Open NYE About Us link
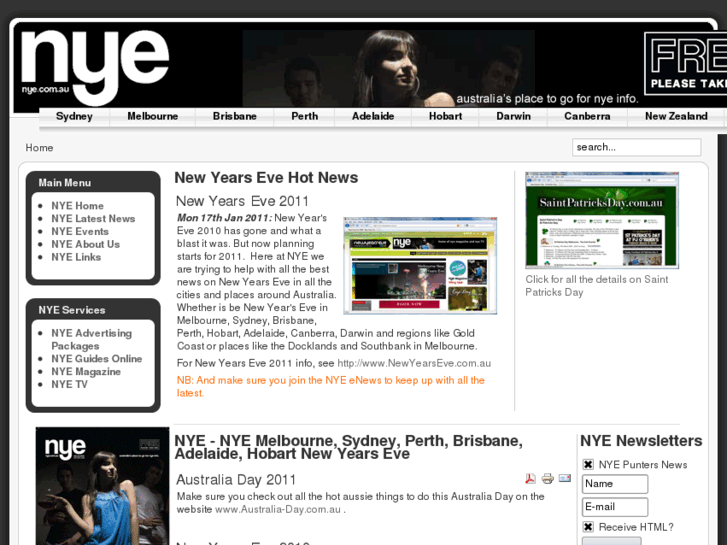 (x=85, y=244)
